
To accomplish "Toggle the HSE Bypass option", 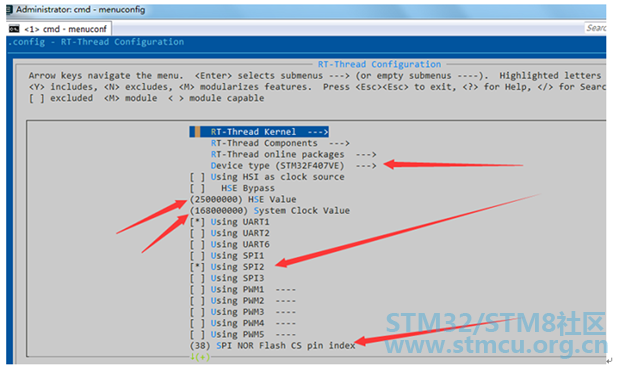I will pos(232,188).
